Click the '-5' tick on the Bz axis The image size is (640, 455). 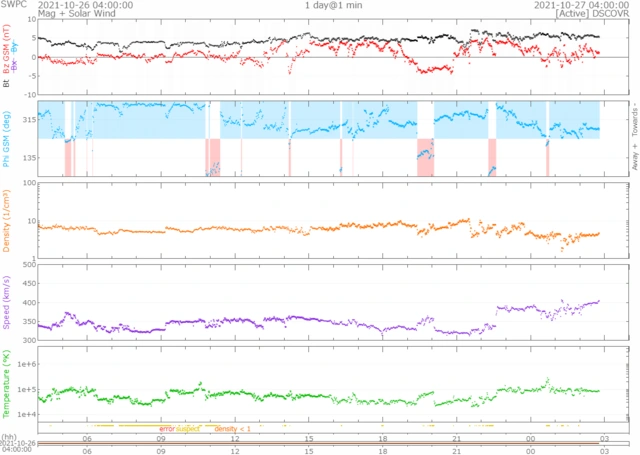[x=32, y=76]
